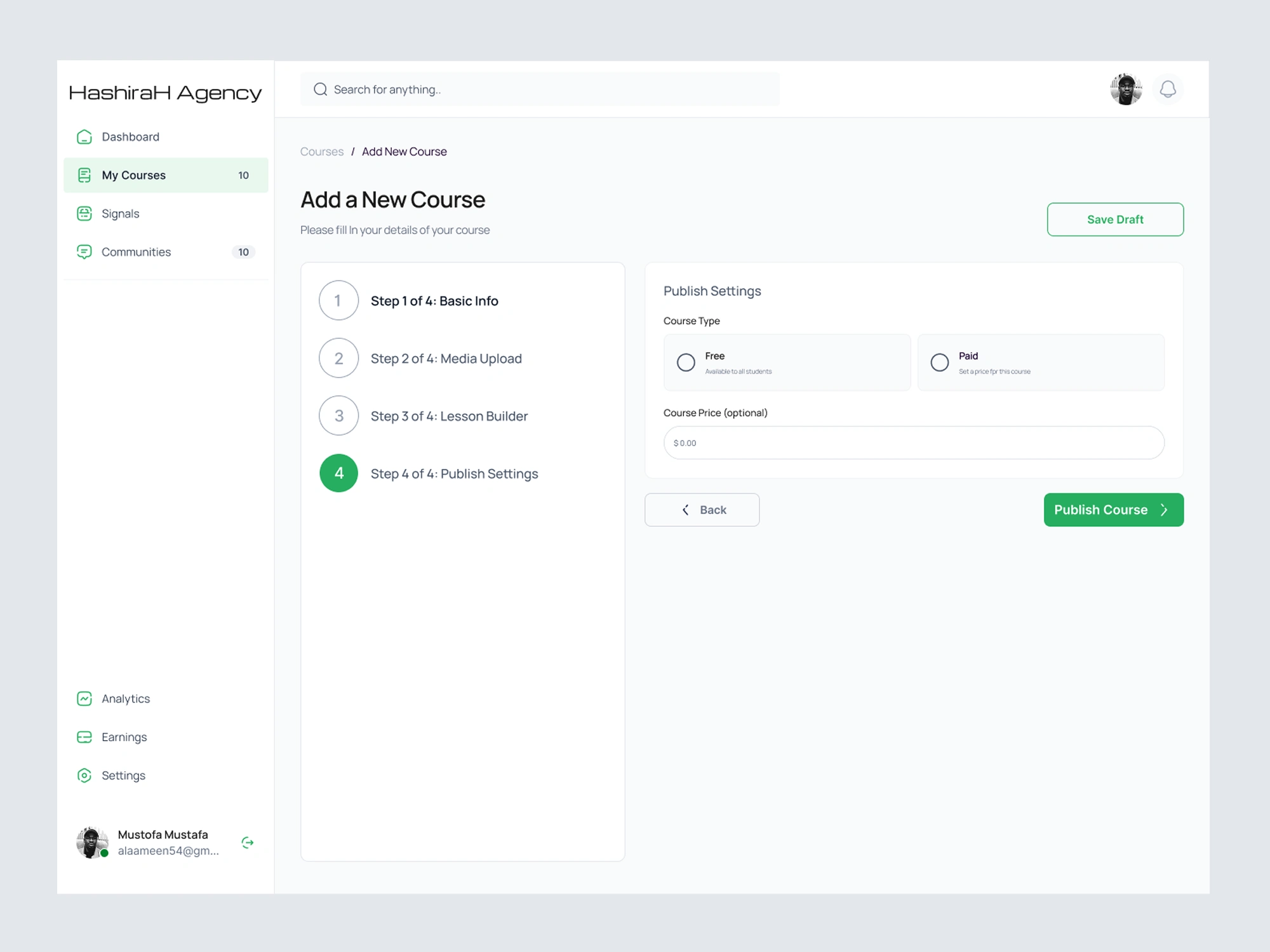The image size is (1270, 952).
Task: Select My Courses menu item
Action: (x=133, y=175)
